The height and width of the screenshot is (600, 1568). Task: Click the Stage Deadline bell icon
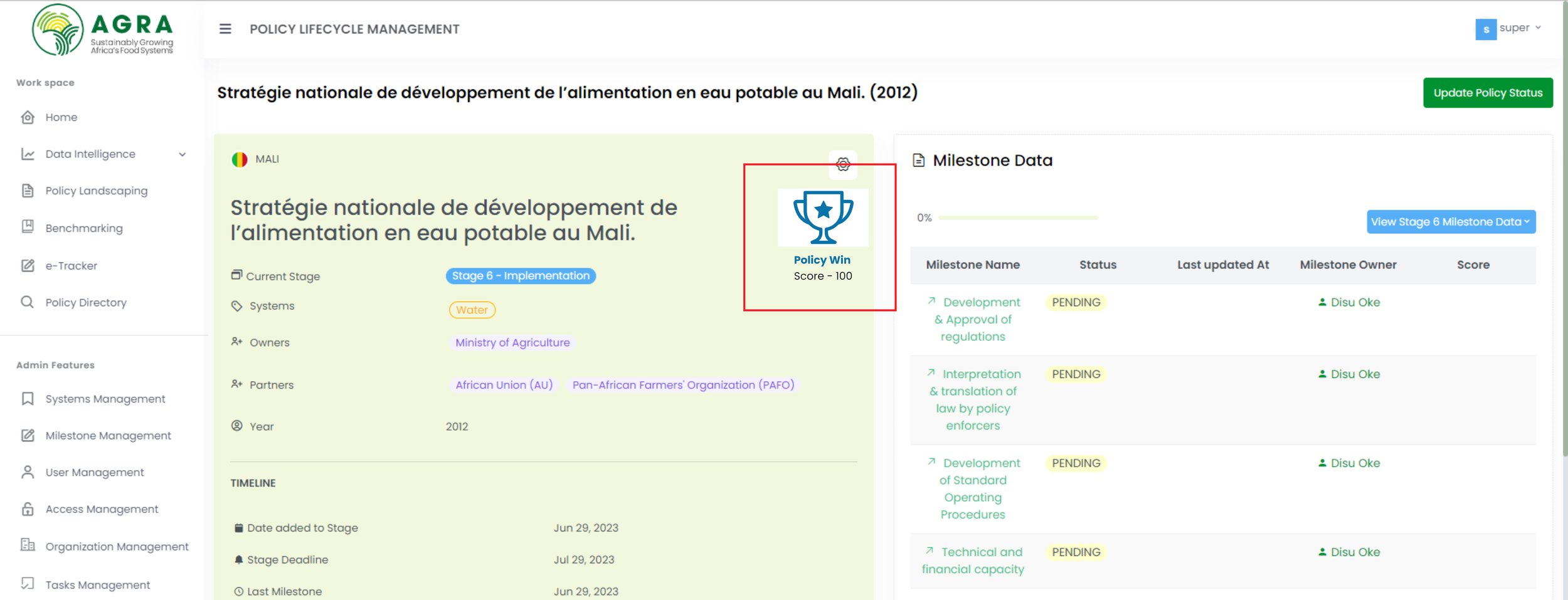[x=238, y=559]
